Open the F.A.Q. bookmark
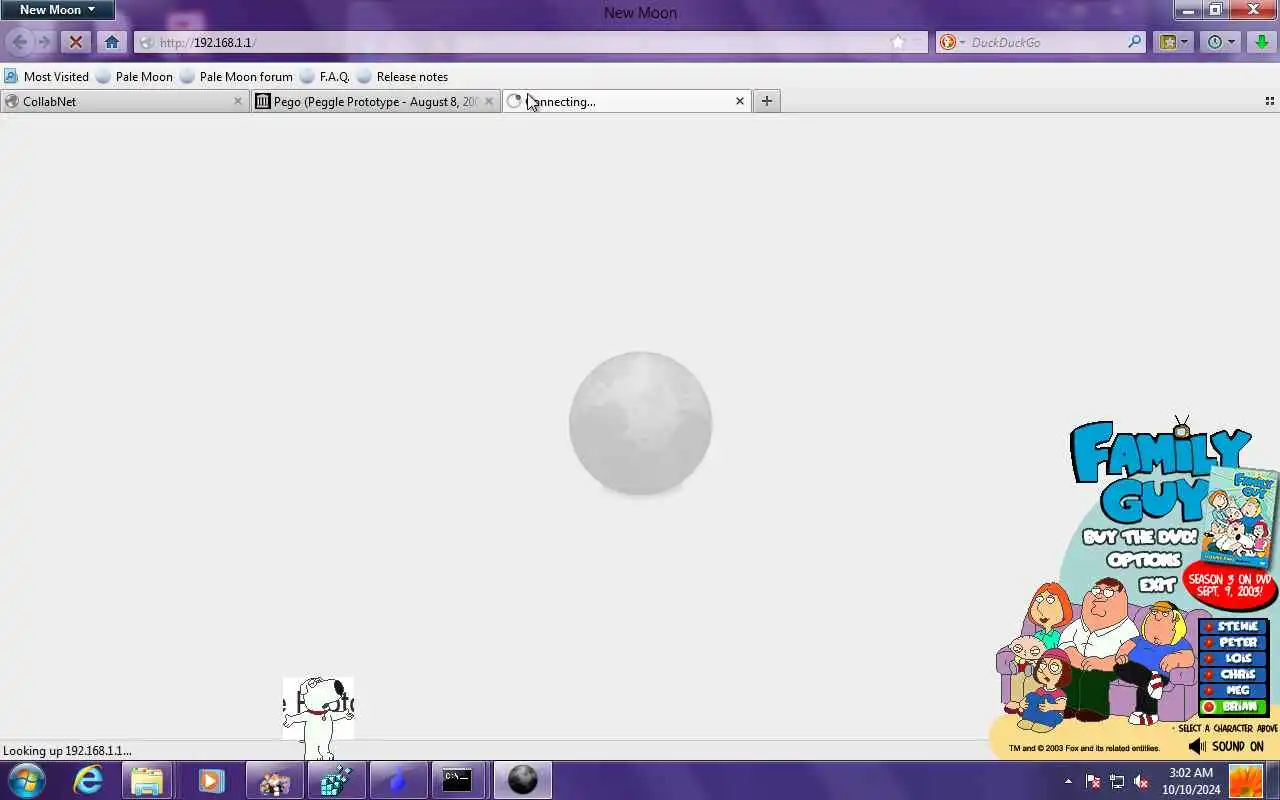This screenshot has height=800, width=1280. (x=325, y=76)
